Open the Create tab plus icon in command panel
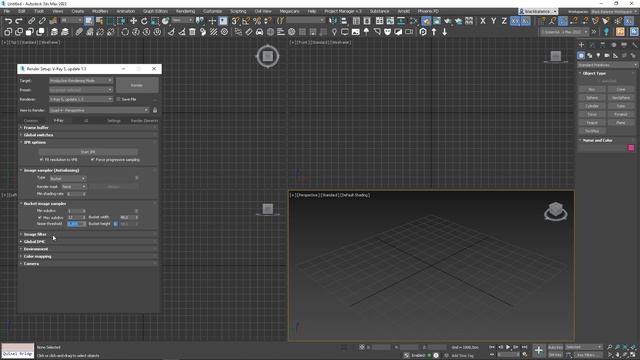640x360 pixels. click(581, 45)
